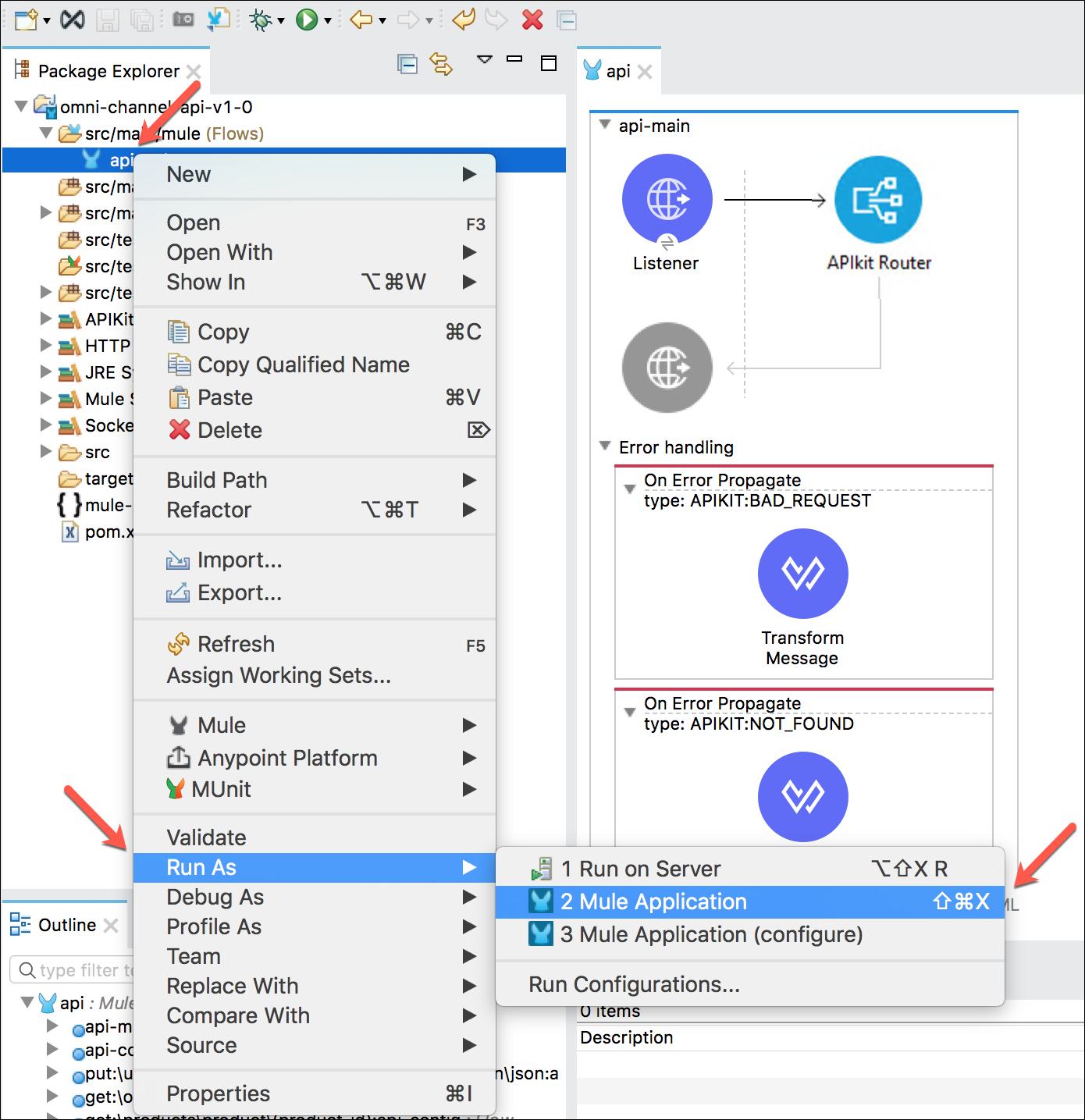Expand the APIKit library node
This screenshot has width=1085, height=1120.
pyautogui.click(x=46, y=318)
